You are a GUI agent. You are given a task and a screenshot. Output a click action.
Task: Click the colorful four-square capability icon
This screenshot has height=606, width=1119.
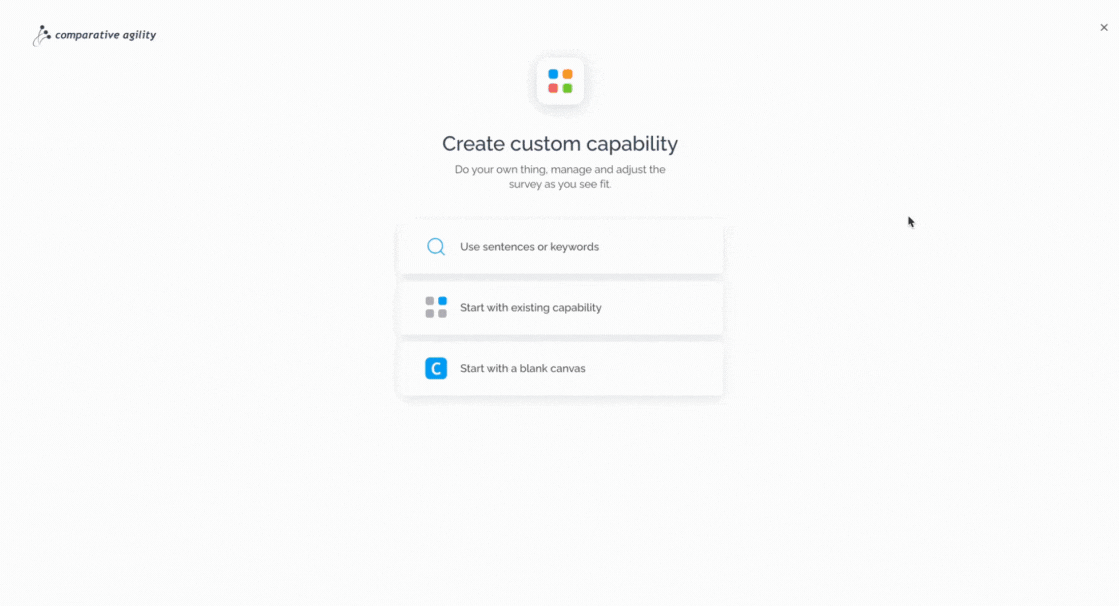pos(560,81)
